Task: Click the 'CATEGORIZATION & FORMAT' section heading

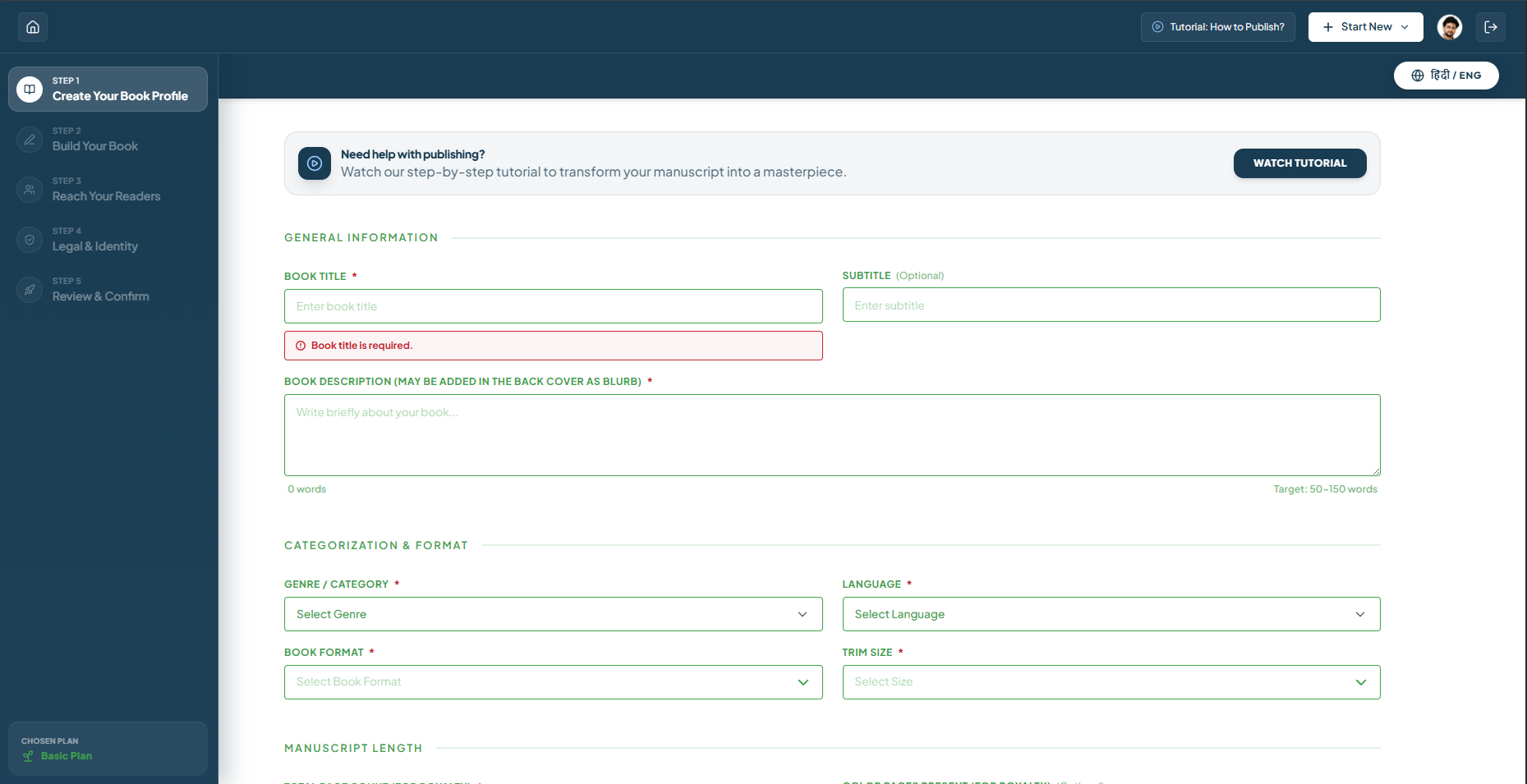Action: point(376,546)
